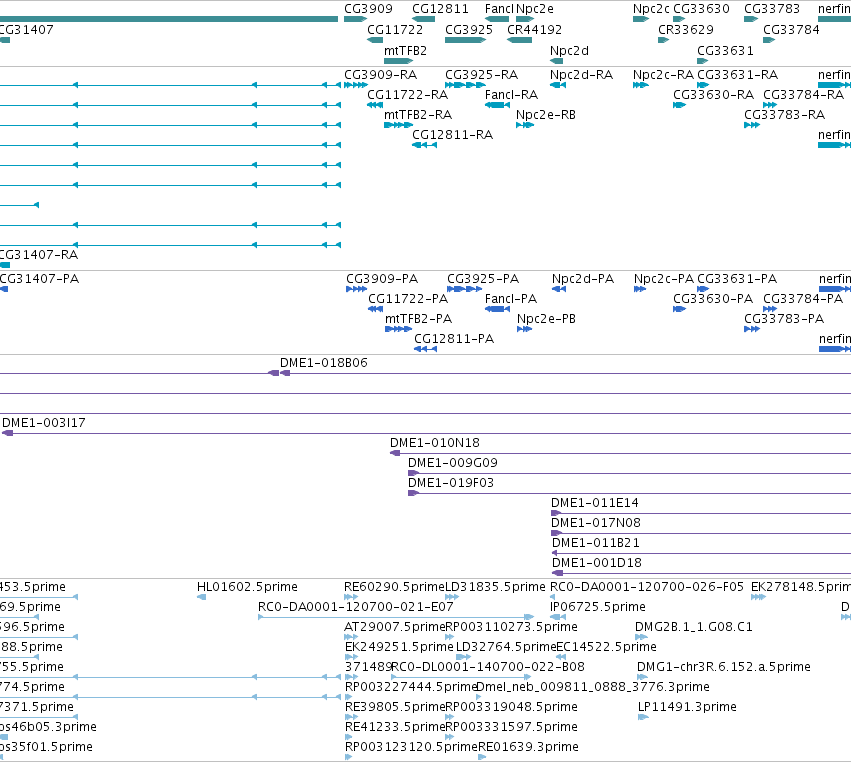The width and height of the screenshot is (851, 762).
Task: Select the CR33629 gene label
Action: [685, 30]
